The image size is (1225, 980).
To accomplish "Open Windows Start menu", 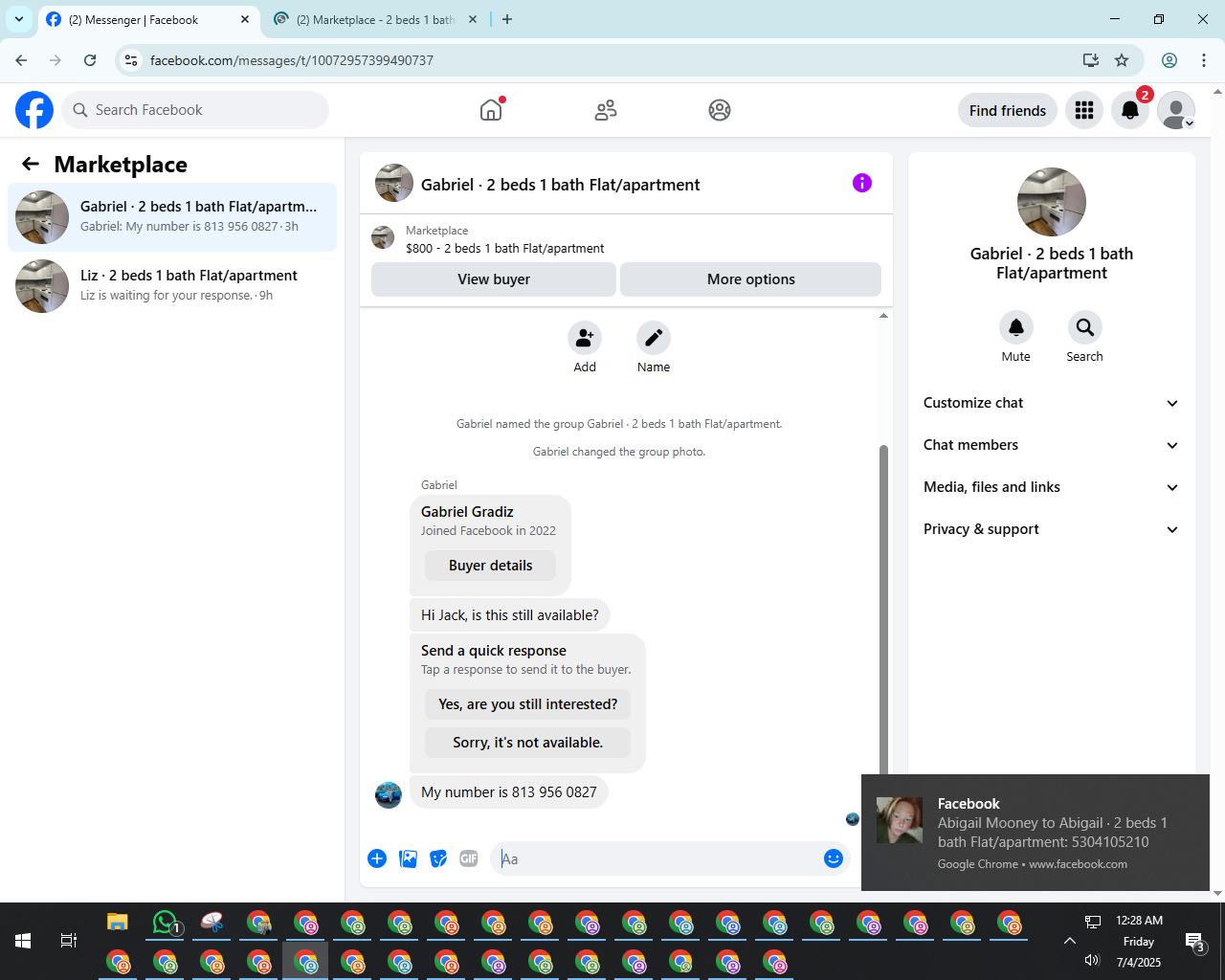I will pyautogui.click(x=23, y=941).
